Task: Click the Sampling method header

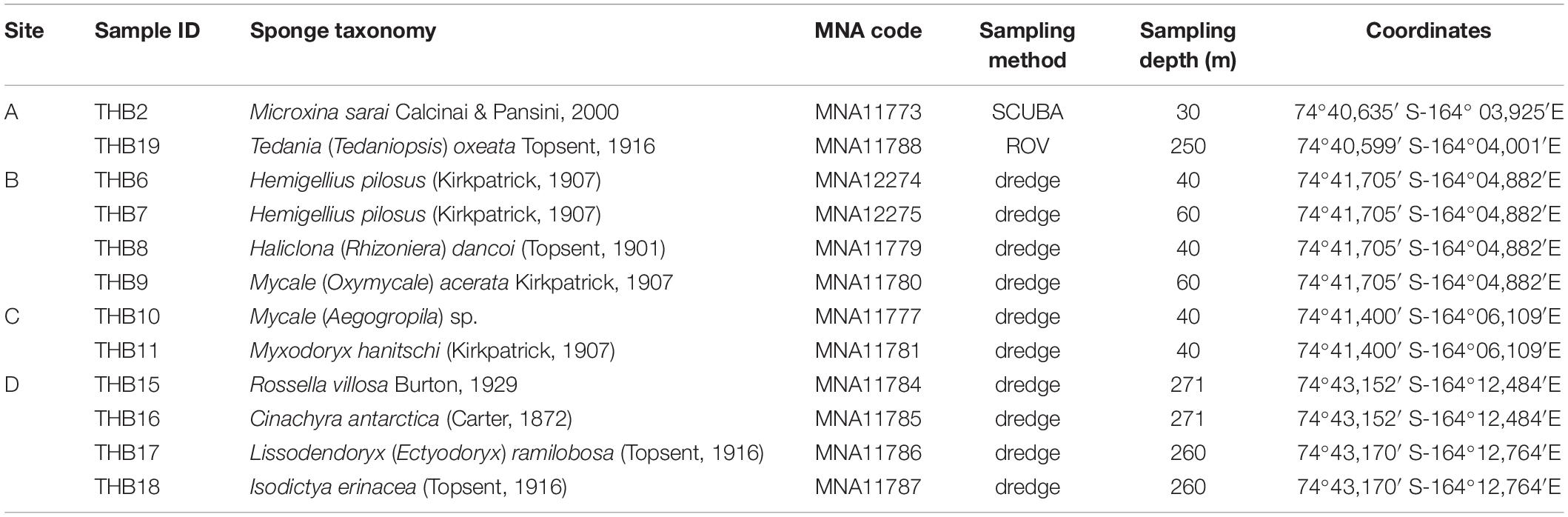Action: (1027, 45)
